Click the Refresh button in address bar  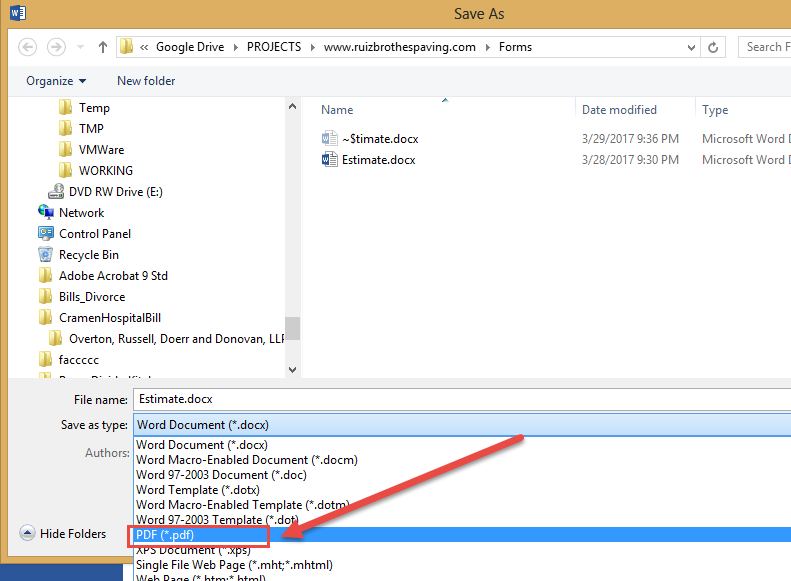[x=713, y=47]
